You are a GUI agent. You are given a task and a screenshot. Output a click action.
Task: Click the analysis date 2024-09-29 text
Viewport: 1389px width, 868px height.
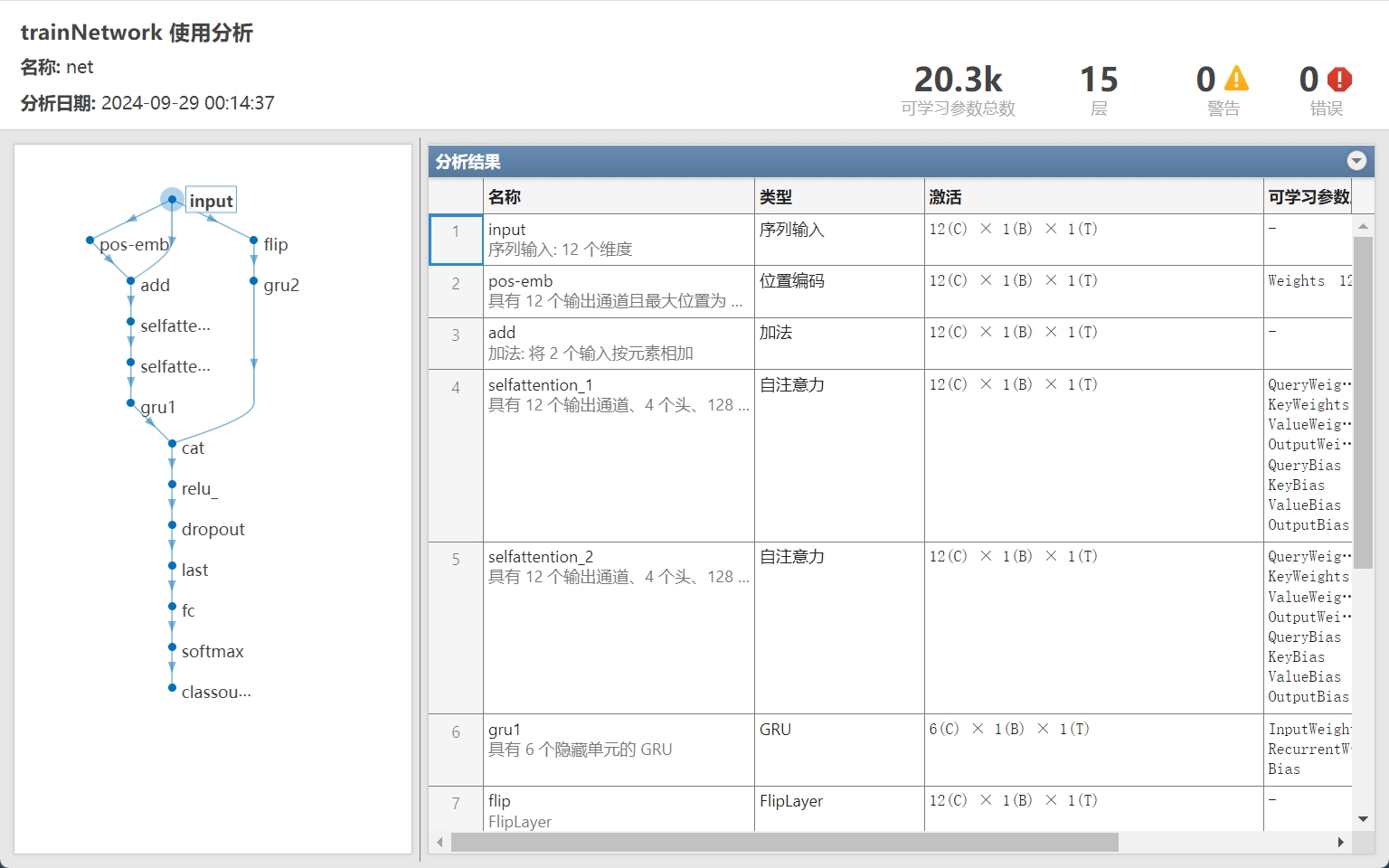[187, 103]
